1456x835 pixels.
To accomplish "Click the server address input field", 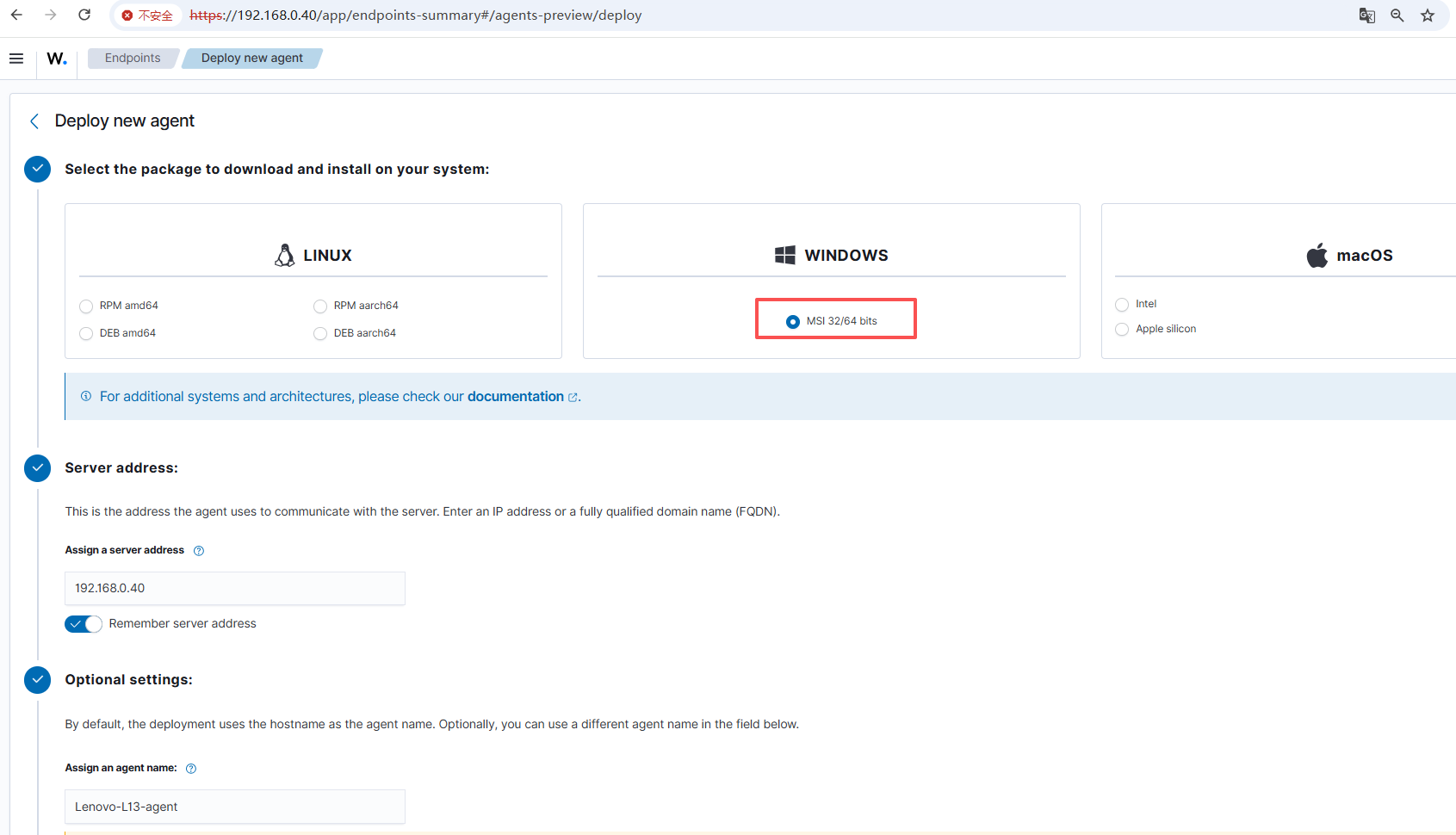I will pos(234,589).
